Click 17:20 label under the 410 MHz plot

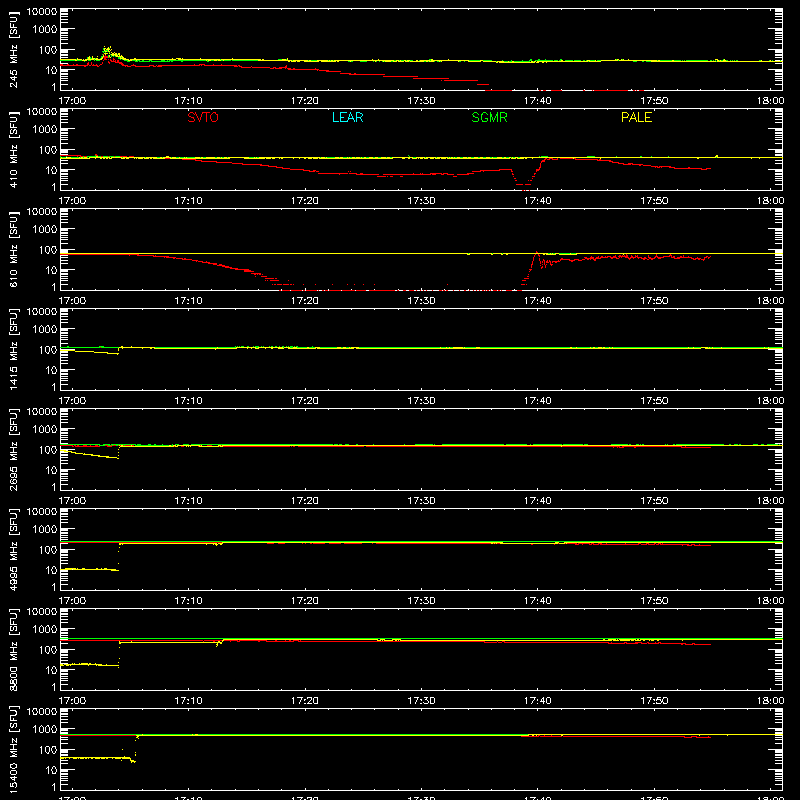coord(305,201)
